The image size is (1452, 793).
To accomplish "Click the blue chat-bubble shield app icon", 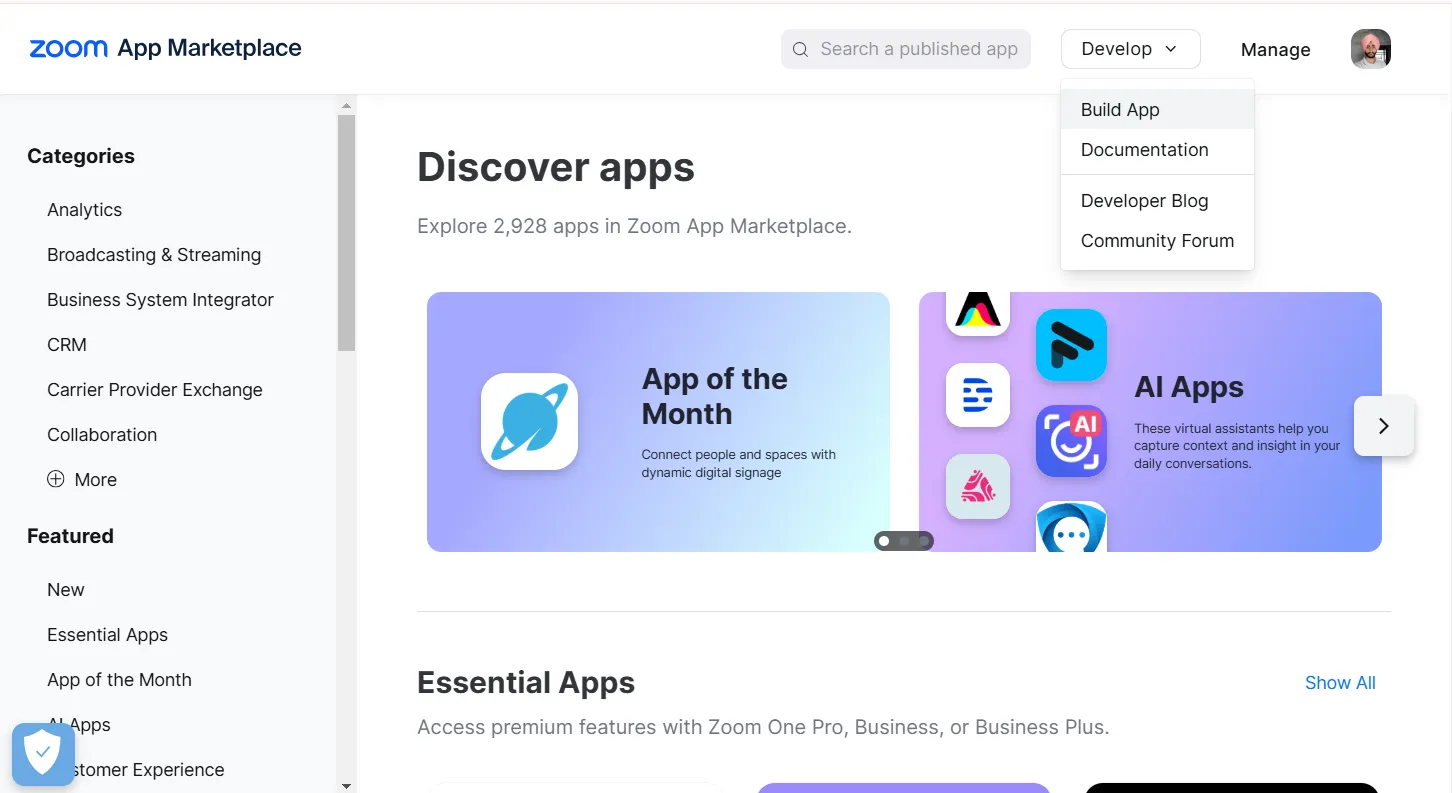I will pyautogui.click(x=1071, y=527).
